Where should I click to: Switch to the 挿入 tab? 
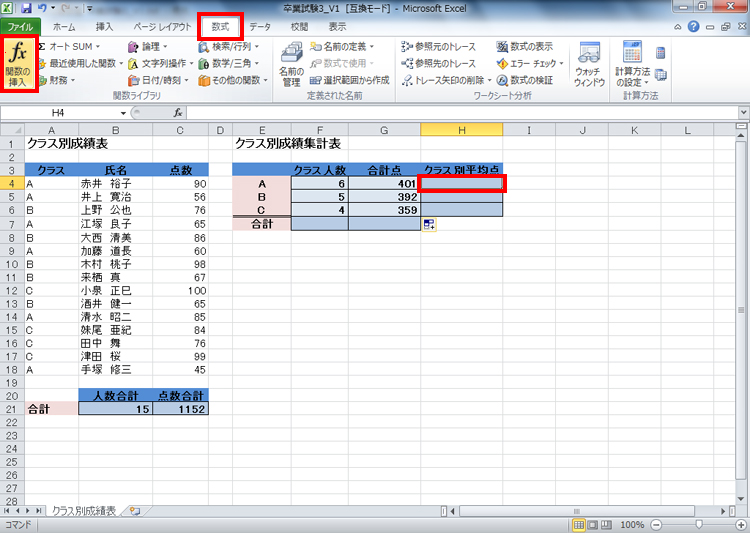[x=104, y=27]
